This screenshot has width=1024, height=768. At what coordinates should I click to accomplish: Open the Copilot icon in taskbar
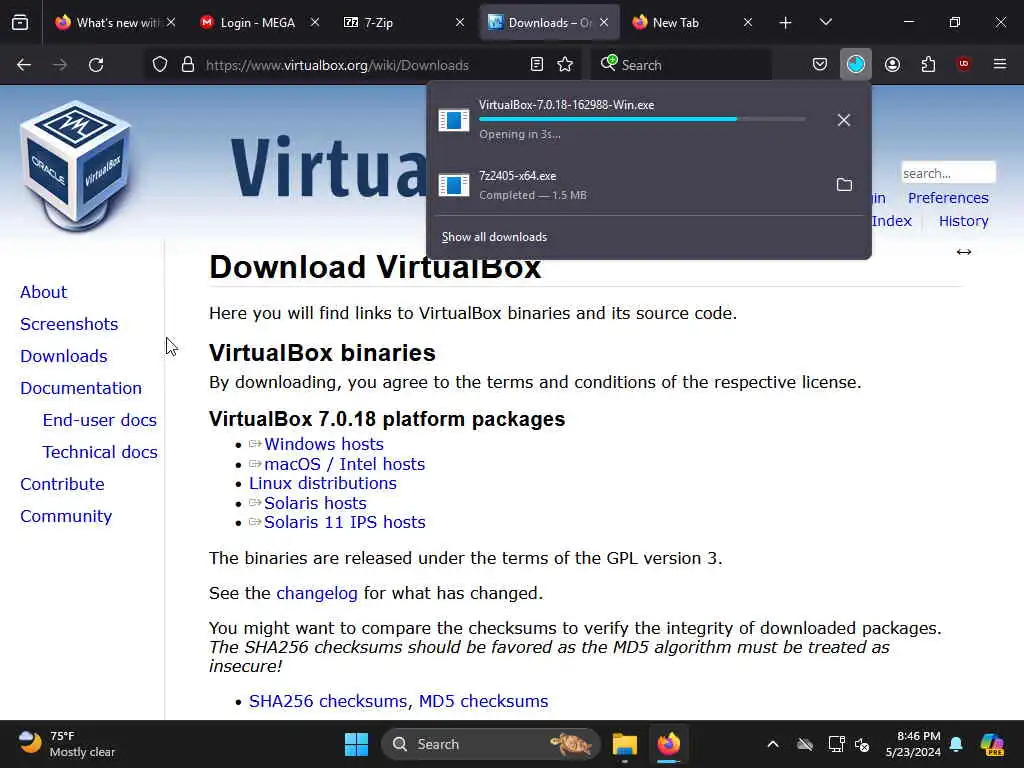[992, 744]
